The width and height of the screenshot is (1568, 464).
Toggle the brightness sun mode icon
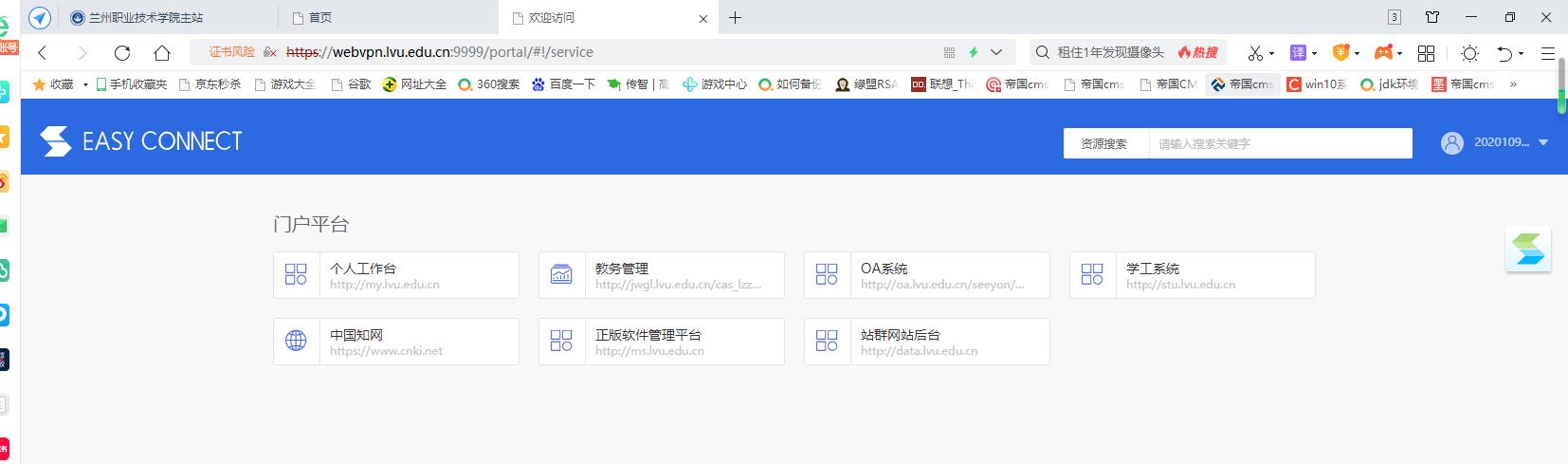point(1469,53)
